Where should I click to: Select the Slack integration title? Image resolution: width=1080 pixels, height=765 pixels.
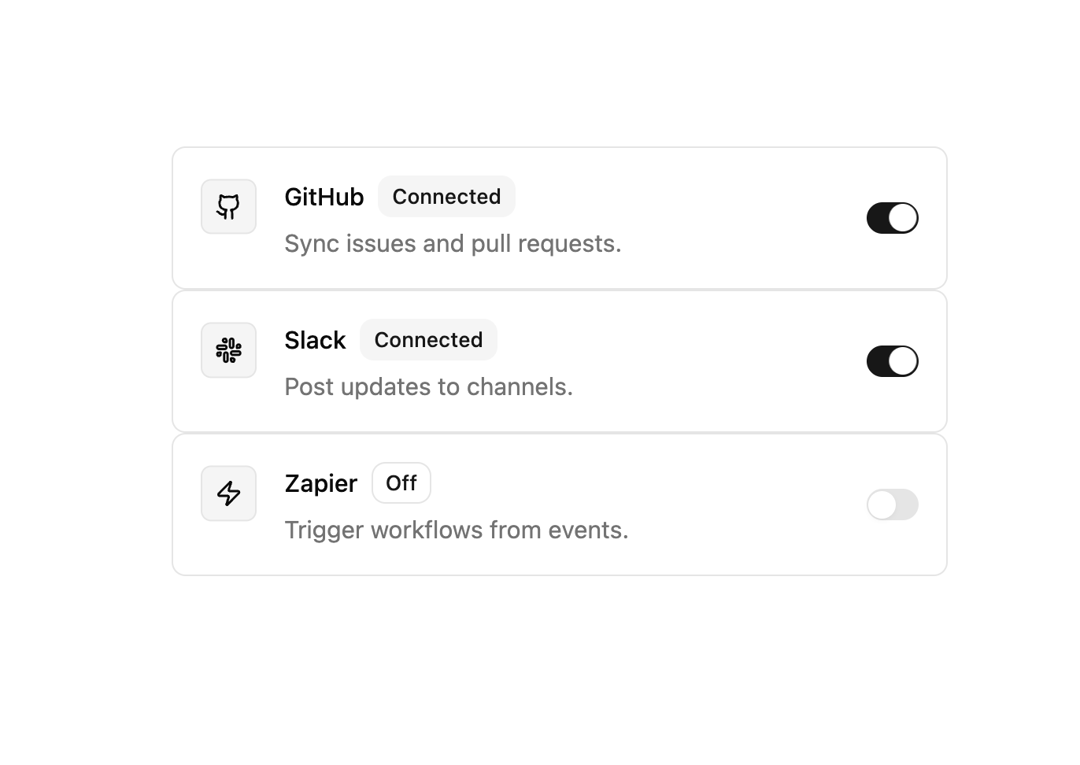click(315, 340)
